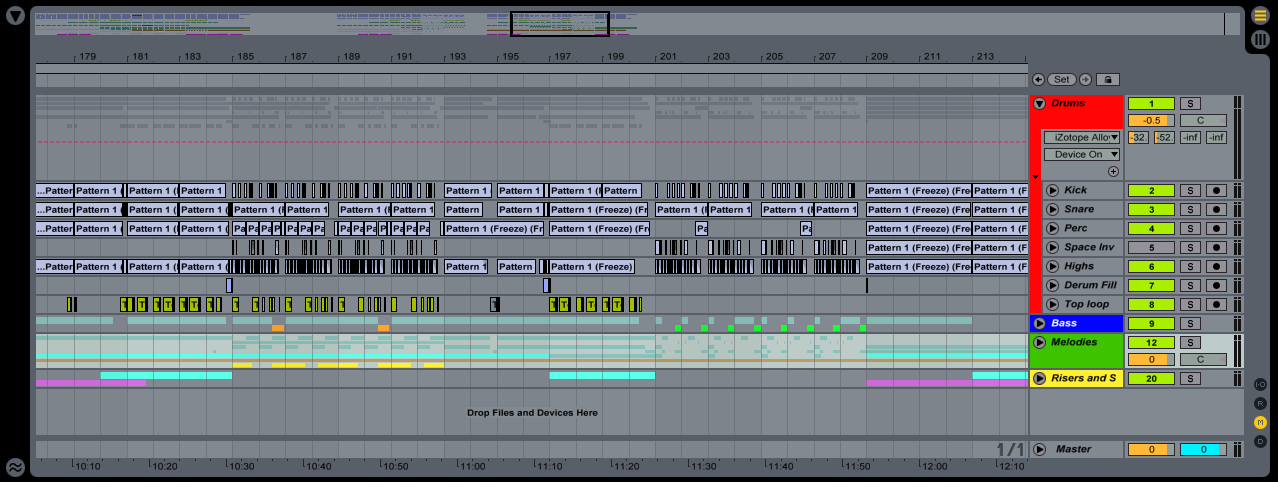Solo the Kick track

pyautogui.click(x=1190, y=190)
